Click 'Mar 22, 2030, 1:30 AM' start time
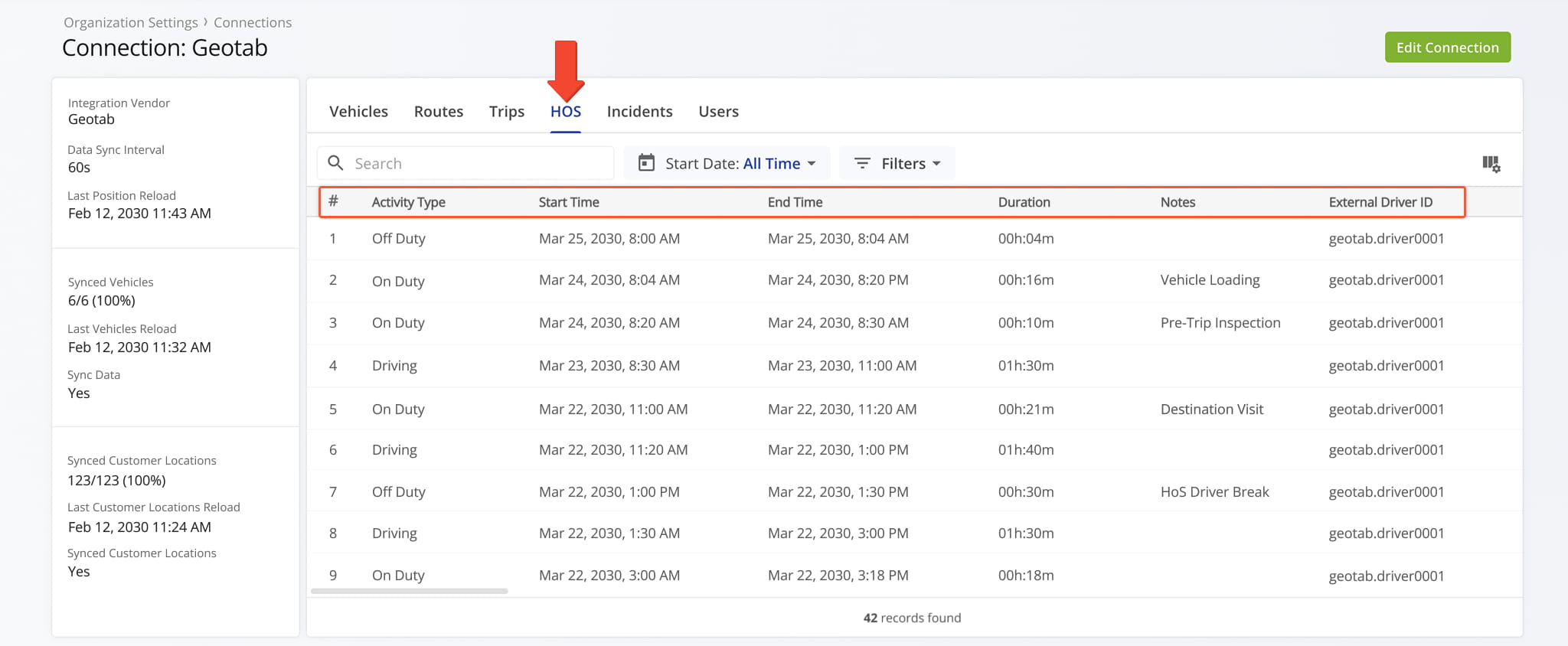Screen dimensions: 1568x646 (x=609, y=533)
